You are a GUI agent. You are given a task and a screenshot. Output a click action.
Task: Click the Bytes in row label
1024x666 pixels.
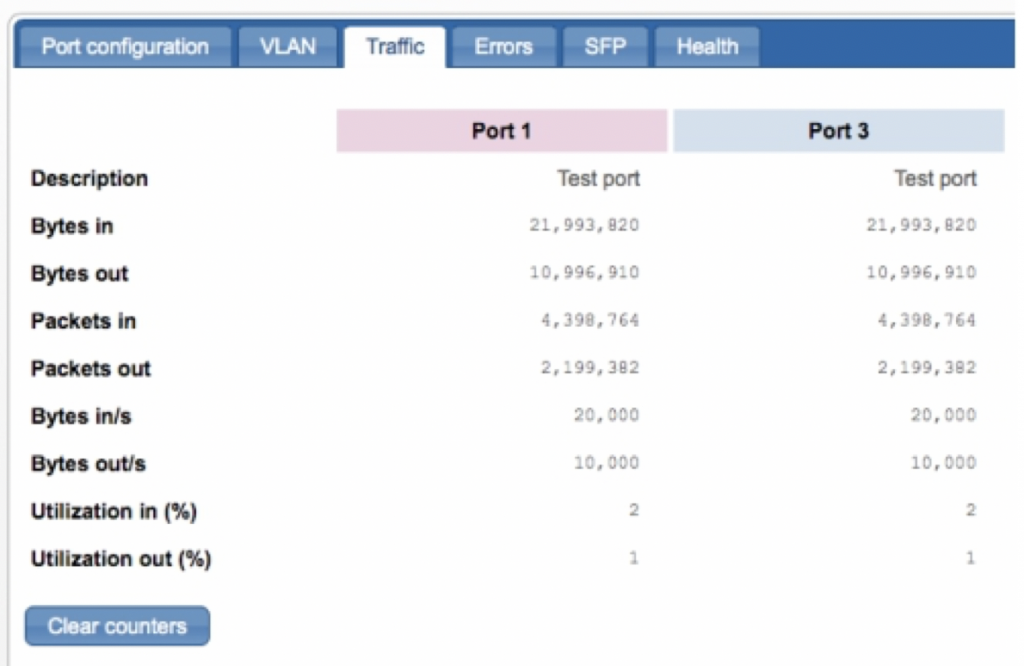[72, 226]
